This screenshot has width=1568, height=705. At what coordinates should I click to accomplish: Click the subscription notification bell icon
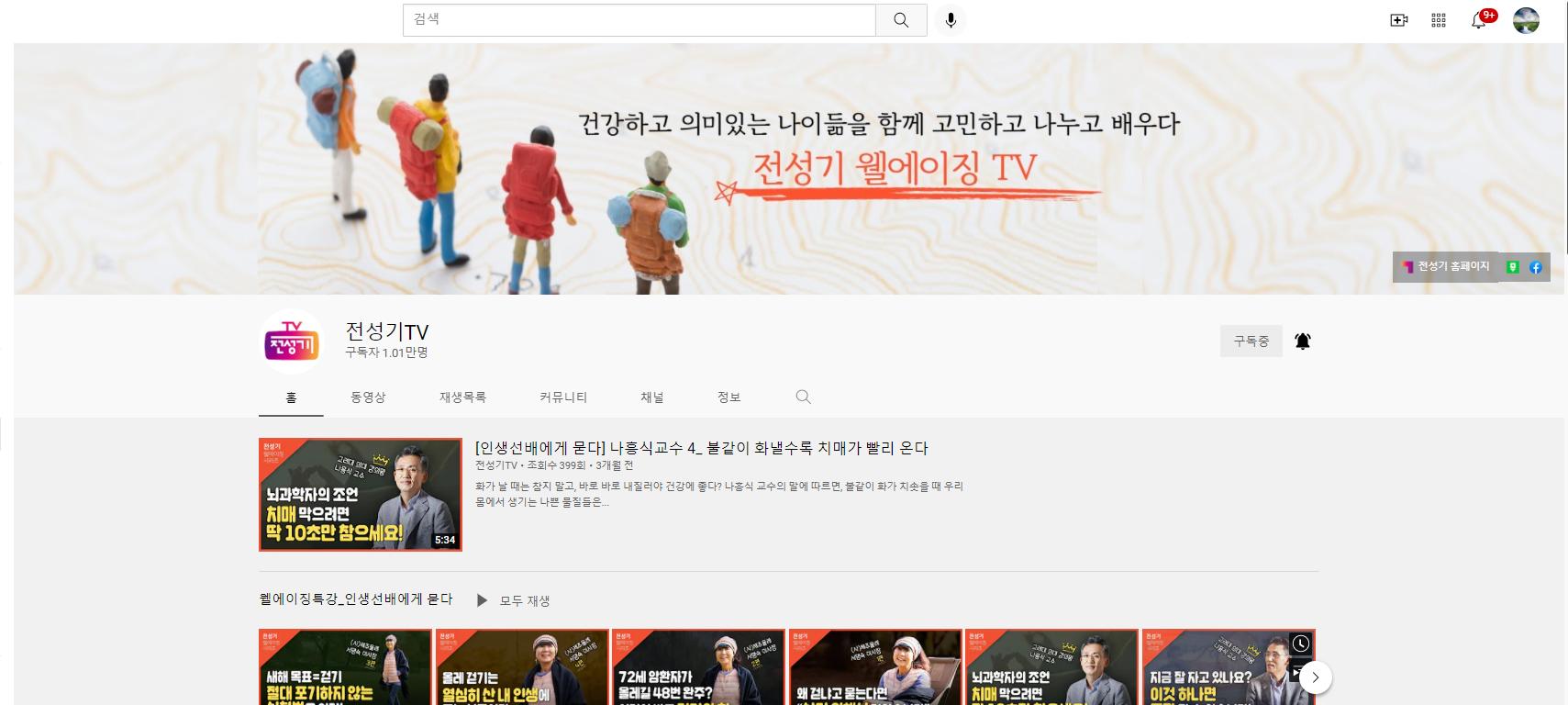(x=1303, y=341)
